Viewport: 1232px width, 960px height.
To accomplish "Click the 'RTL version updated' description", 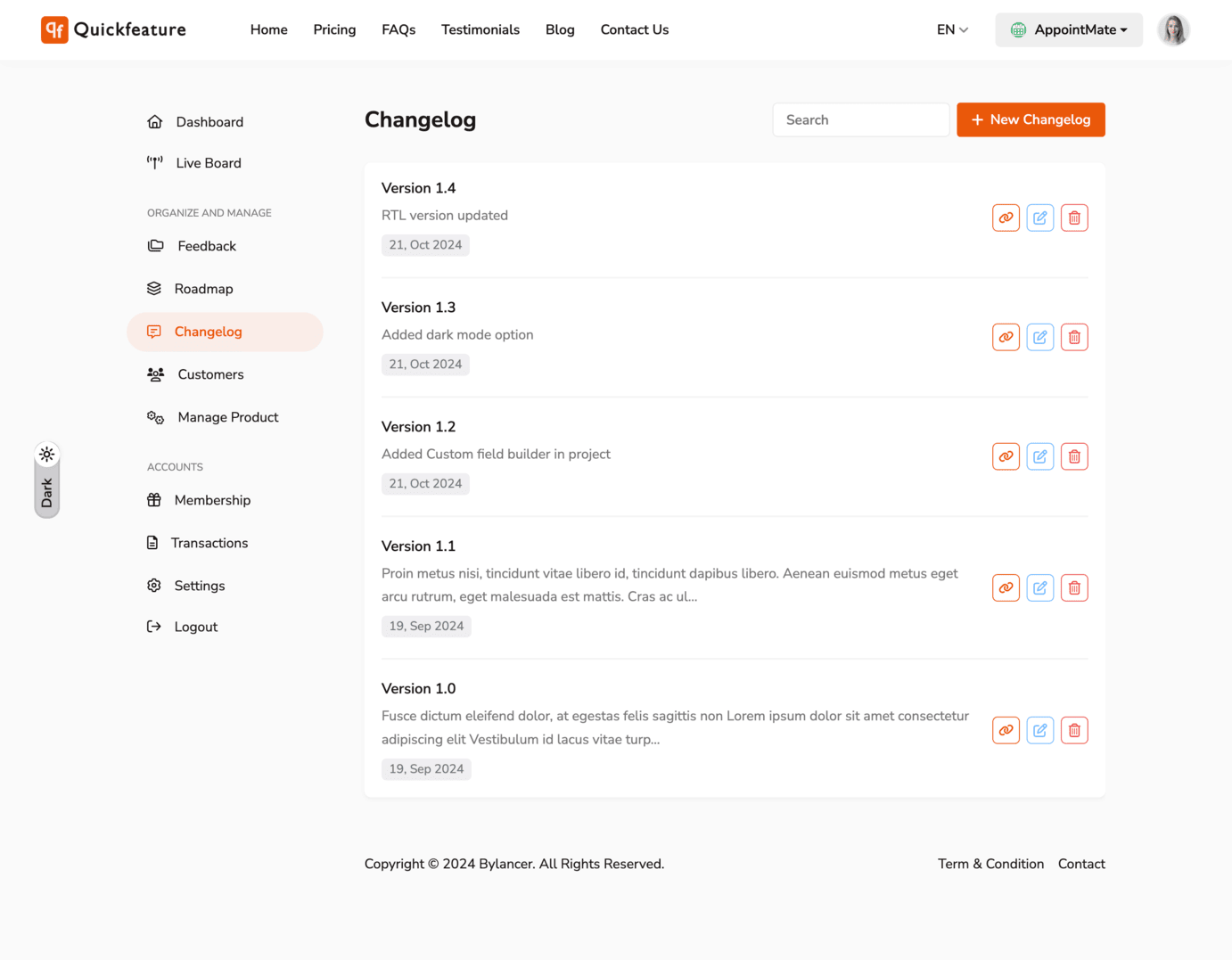I will click(445, 216).
